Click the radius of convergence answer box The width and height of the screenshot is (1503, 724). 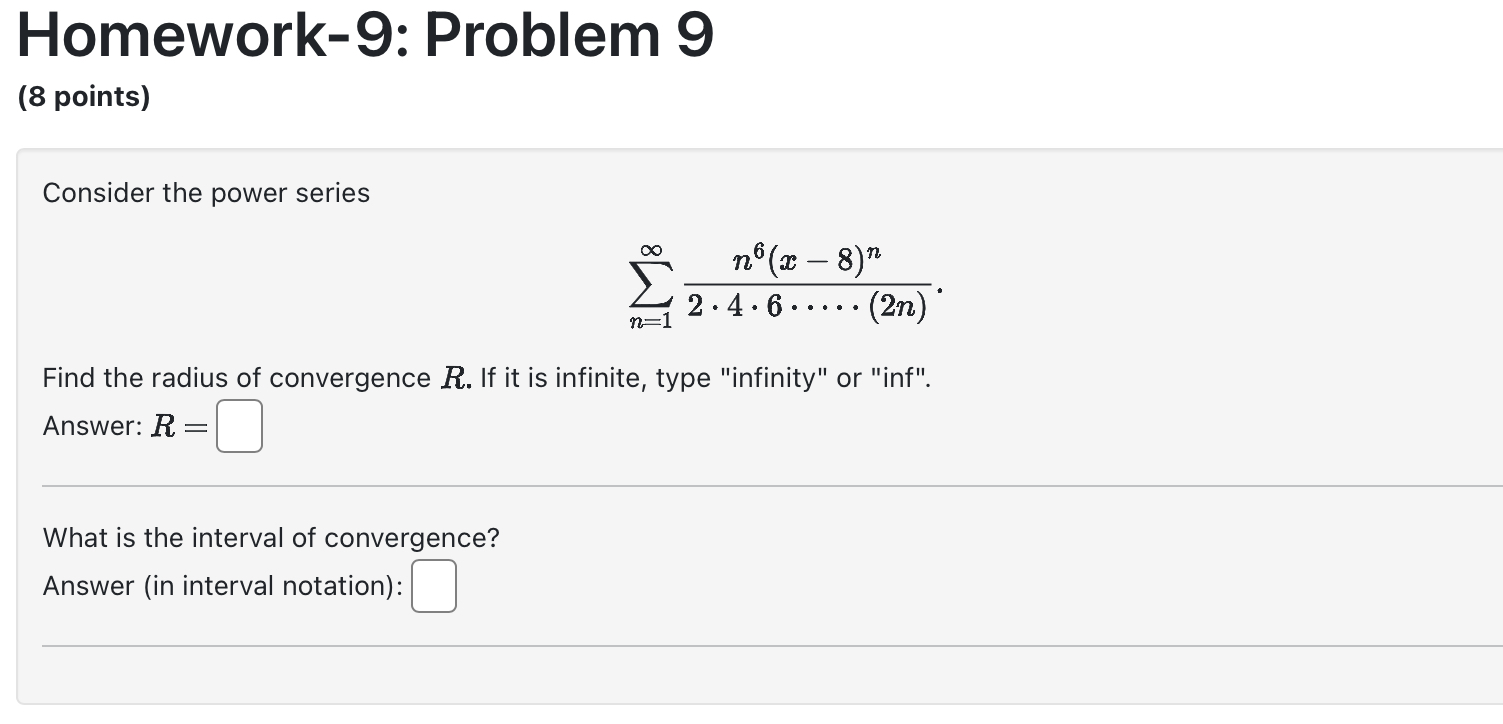[x=239, y=425]
